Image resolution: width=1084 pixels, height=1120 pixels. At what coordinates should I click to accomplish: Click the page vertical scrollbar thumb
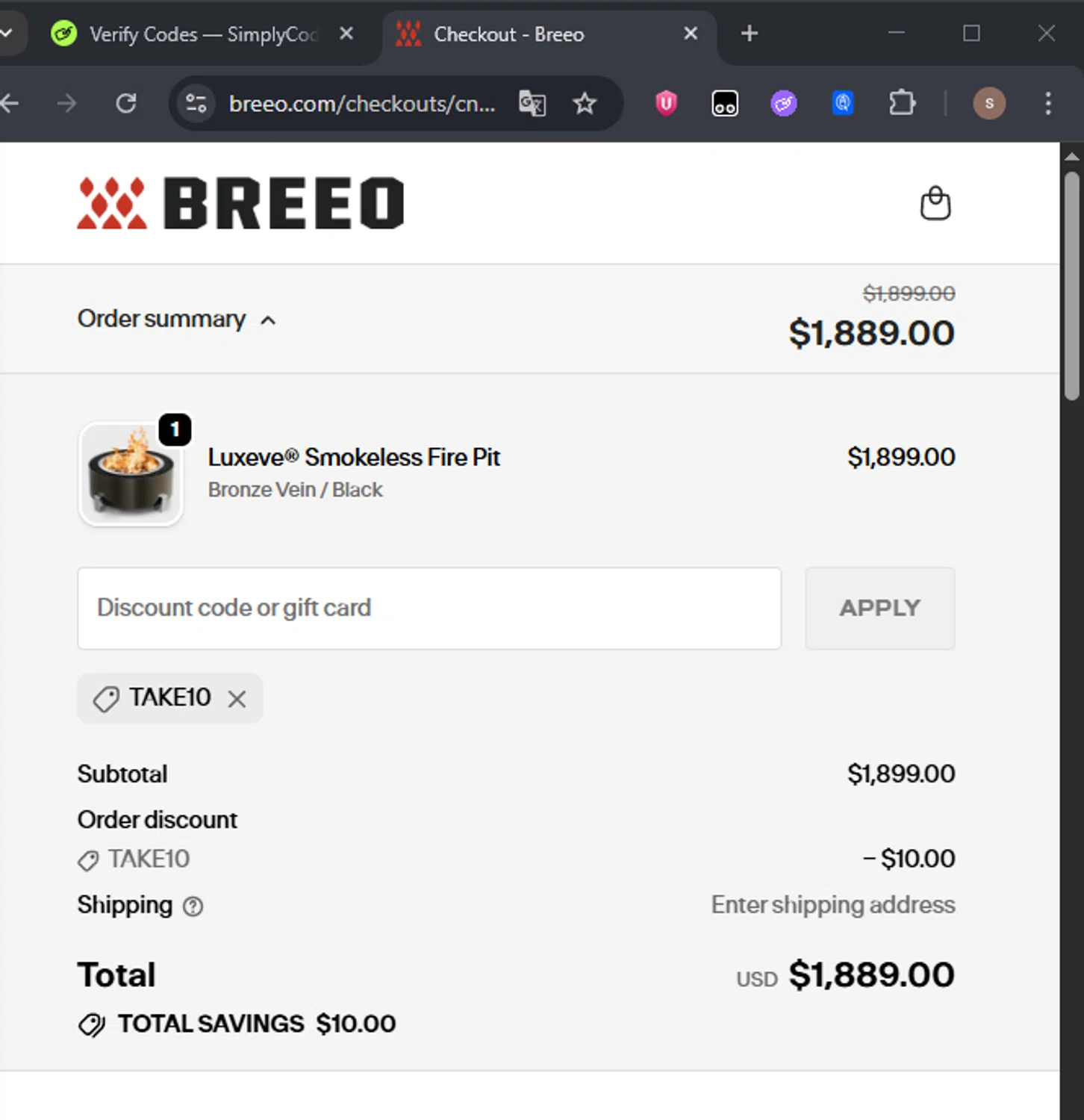pos(1072,284)
